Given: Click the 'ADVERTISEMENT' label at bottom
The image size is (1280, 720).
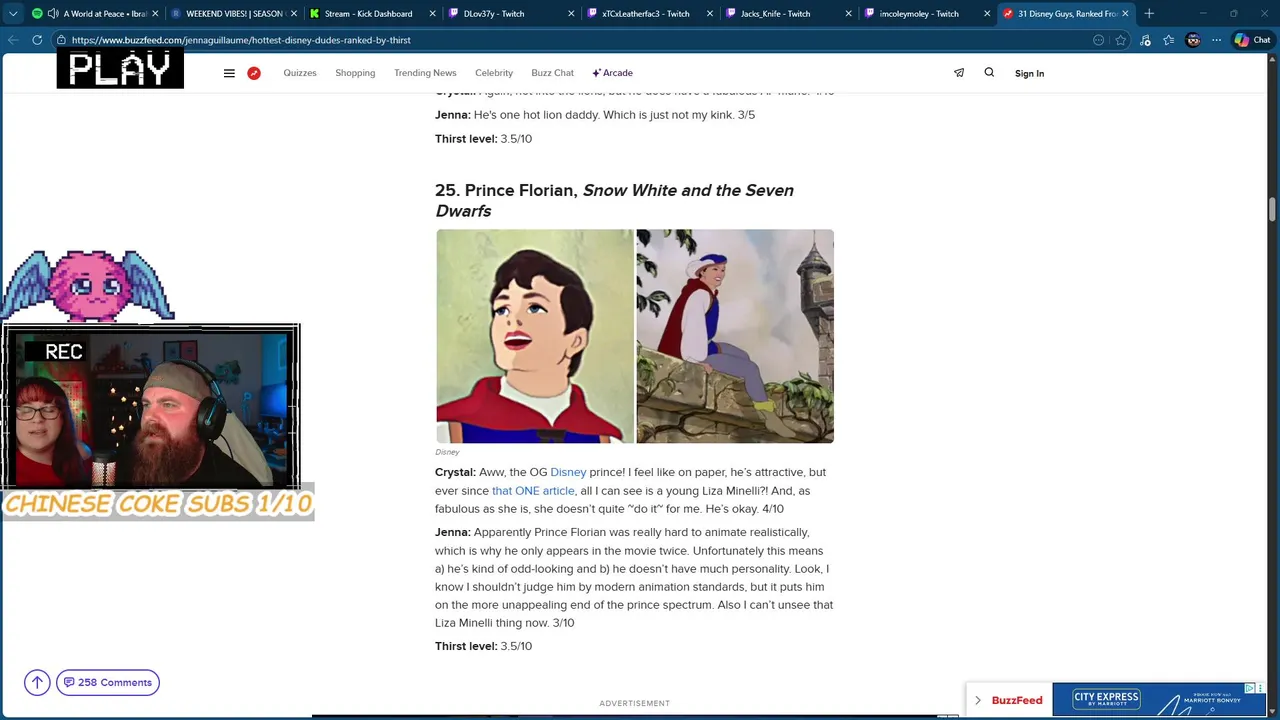Looking at the screenshot, I should point(634,703).
